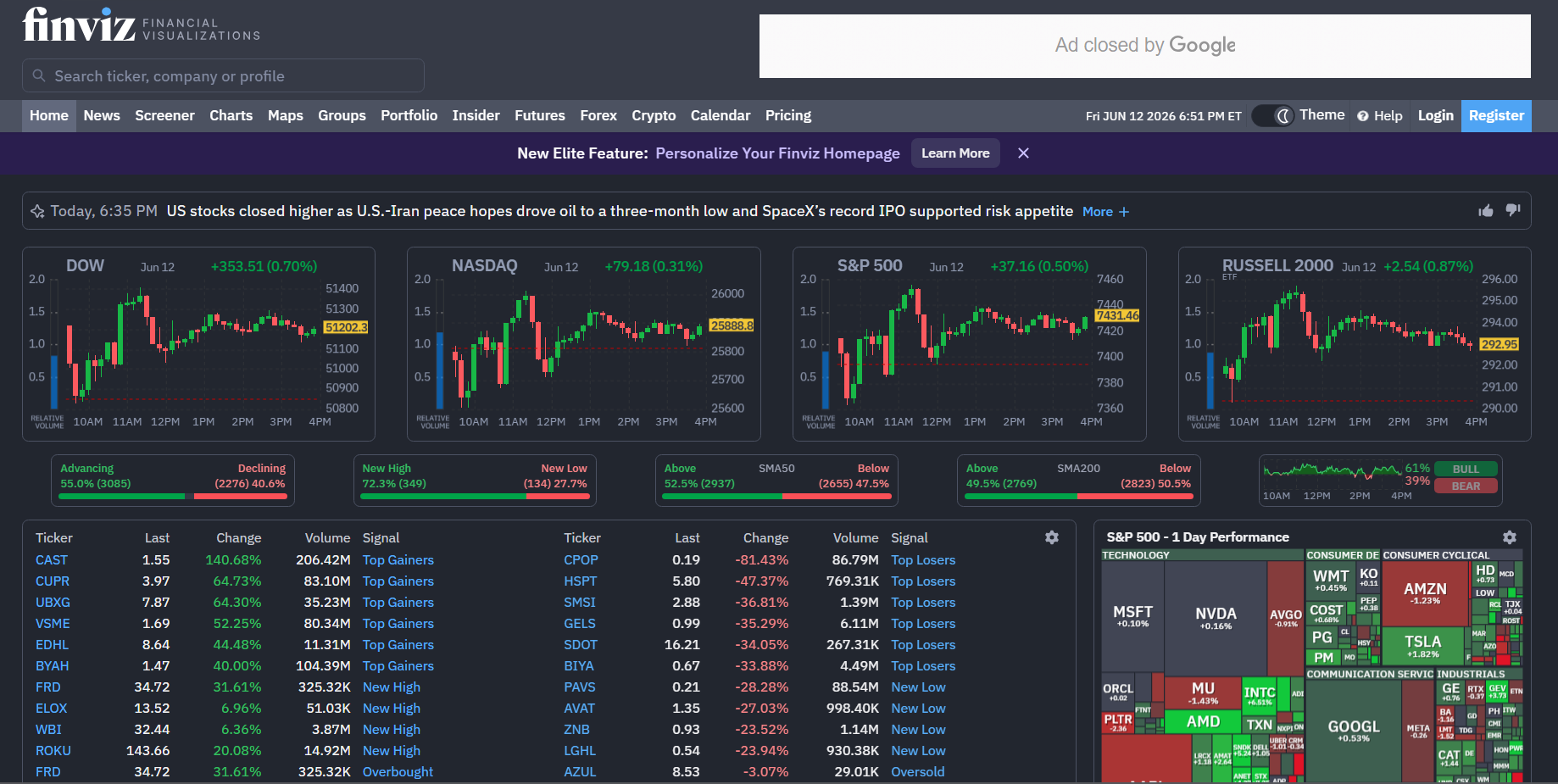Open the ROKU ticker link

[53, 751]
